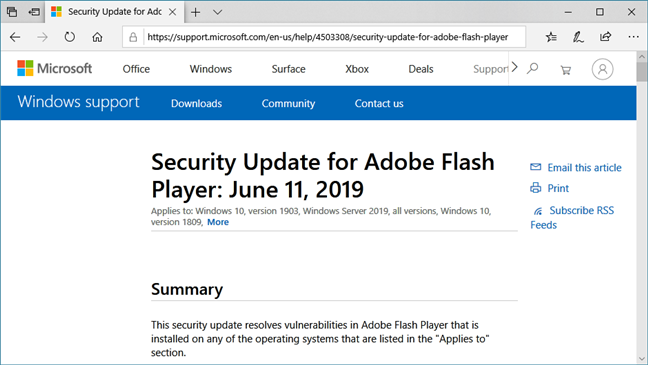
Task: Open the tabs you've set aside icon
Action: coord(12,12)
